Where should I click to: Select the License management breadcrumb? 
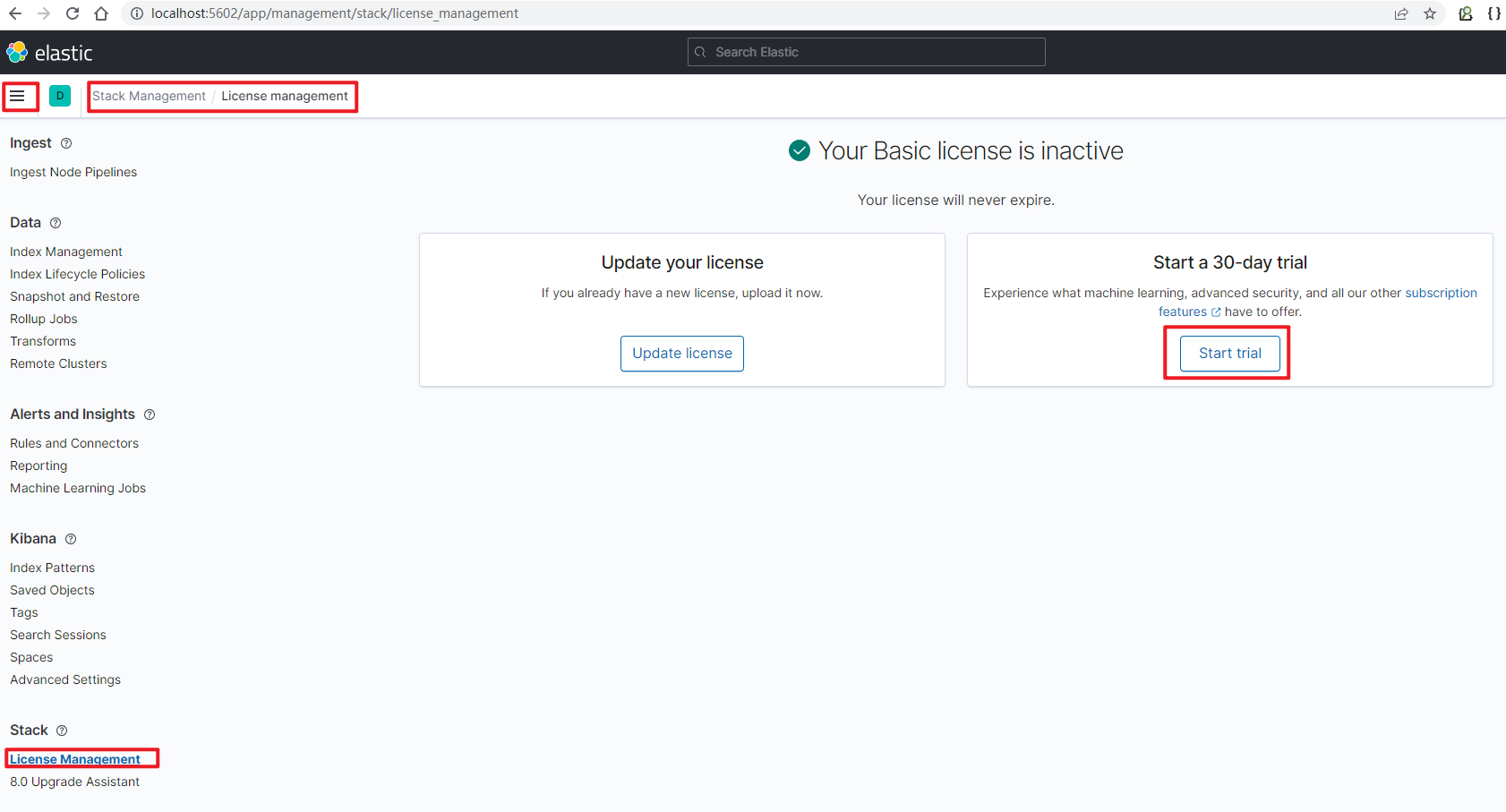click(285, 96)
